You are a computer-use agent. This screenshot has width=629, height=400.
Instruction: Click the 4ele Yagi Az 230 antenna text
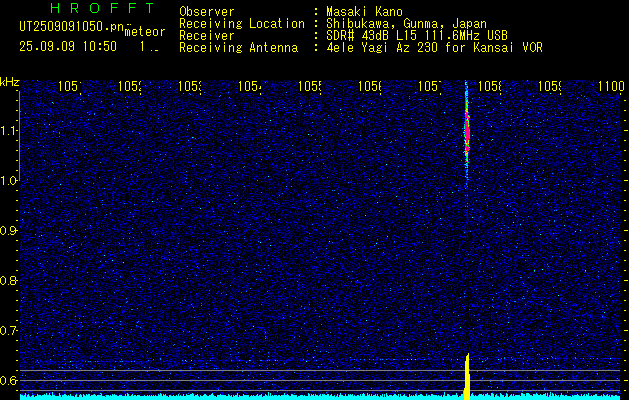click(434, 48)
